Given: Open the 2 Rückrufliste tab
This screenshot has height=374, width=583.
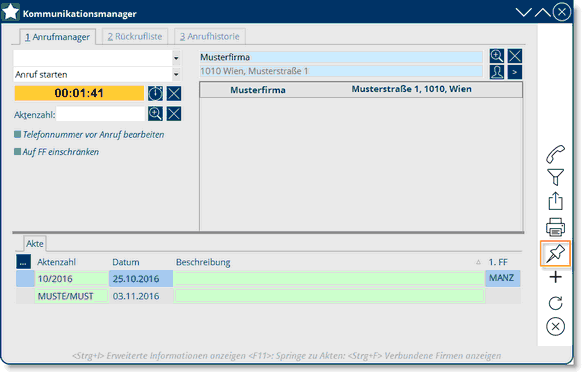Looking at the screenshot, I should pyautogui.click(x=135, y=36).
